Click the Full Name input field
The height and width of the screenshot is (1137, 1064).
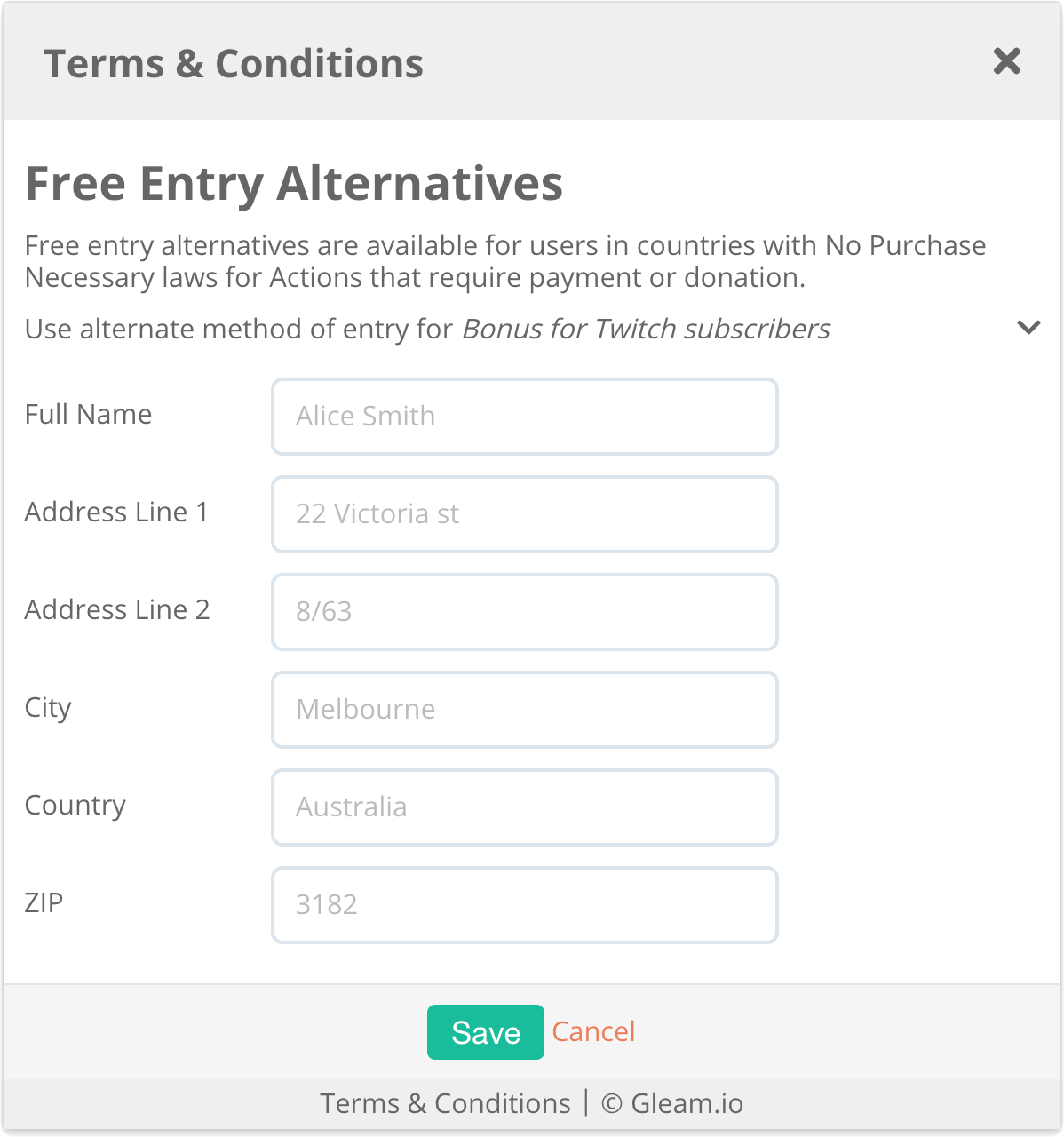[x=524, y=416]
